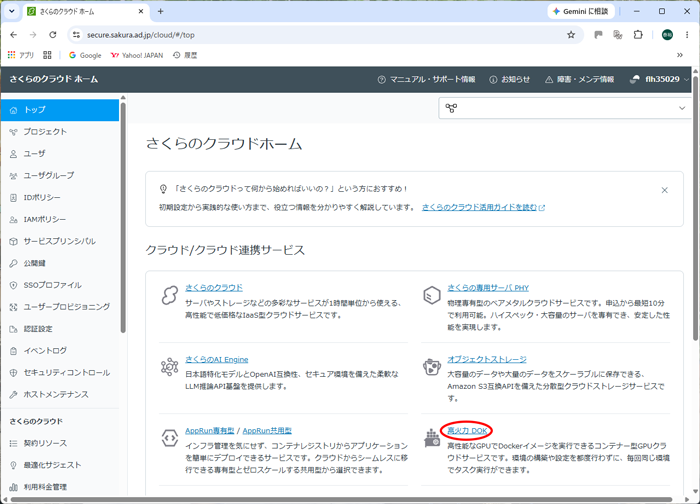Click the 認証設定 icon in sidebar
The image size is (700, 504).
click(13, 329)
